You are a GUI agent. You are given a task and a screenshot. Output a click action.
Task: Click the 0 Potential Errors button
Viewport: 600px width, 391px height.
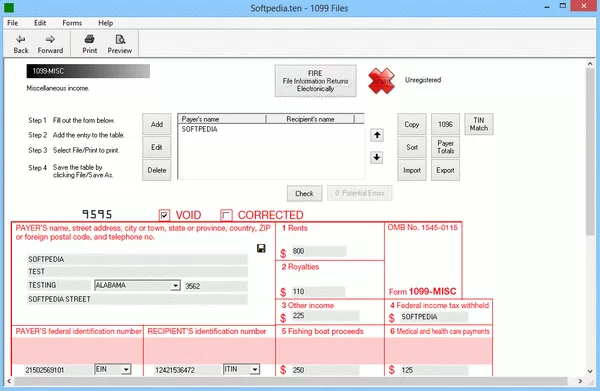click(360, 193)
